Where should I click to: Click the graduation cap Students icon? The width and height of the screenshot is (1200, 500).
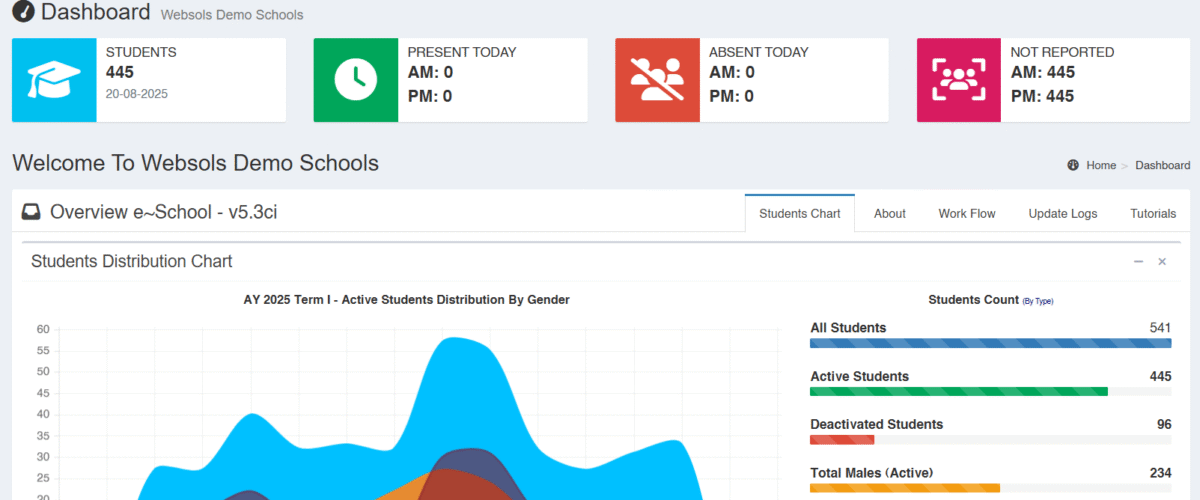click(54, 80)
